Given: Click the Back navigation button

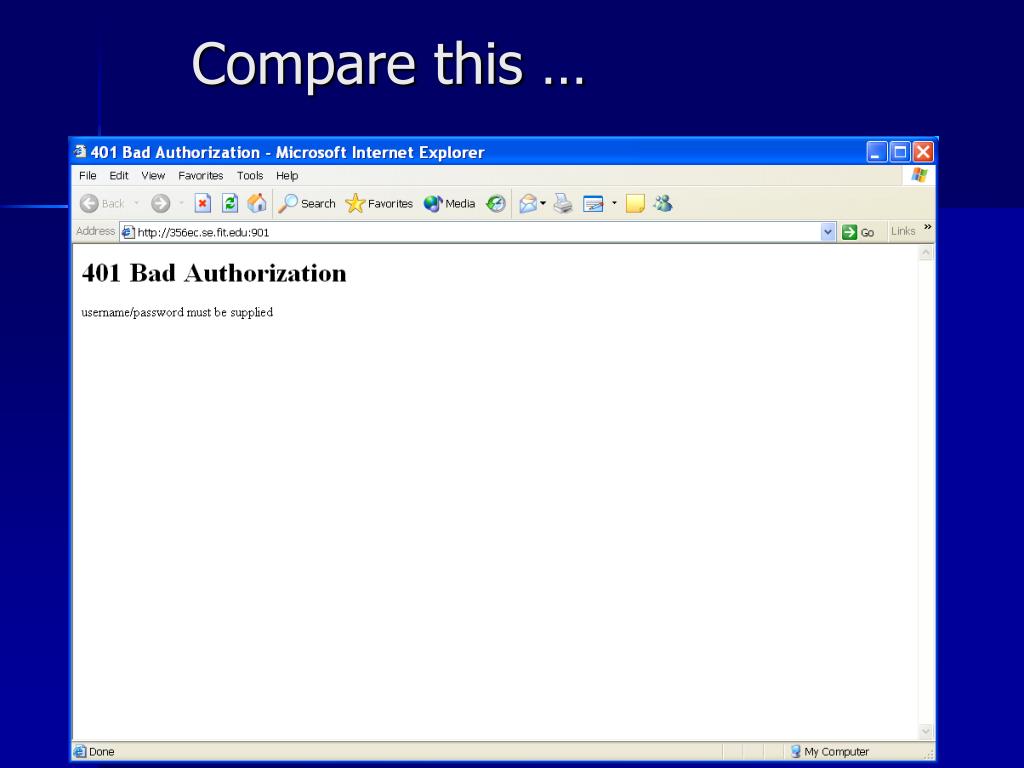Looking at the screenshot, I should point(102,204).
